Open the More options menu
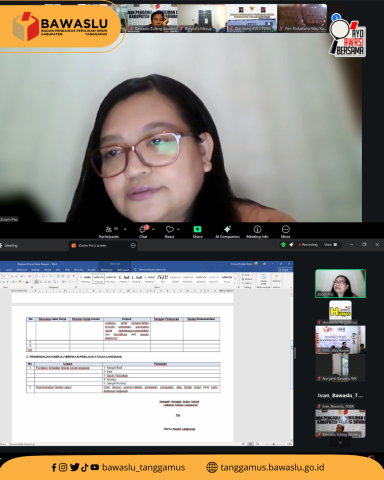Image resolution: width=384 pixels, height=480 pixels. pos(286,231)
